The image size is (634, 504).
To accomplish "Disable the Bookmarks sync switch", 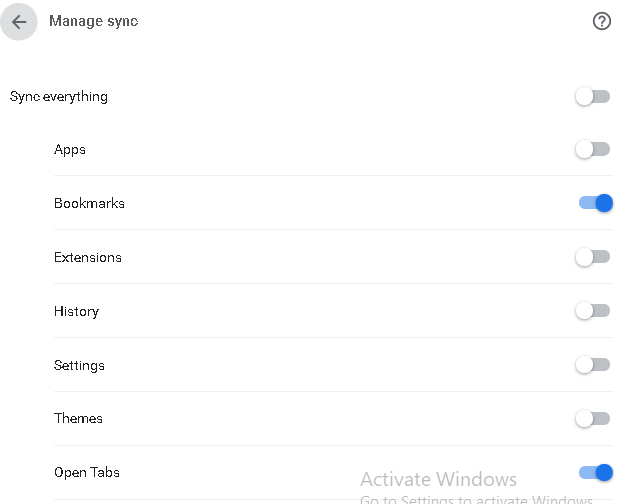I will pos(595,203).
